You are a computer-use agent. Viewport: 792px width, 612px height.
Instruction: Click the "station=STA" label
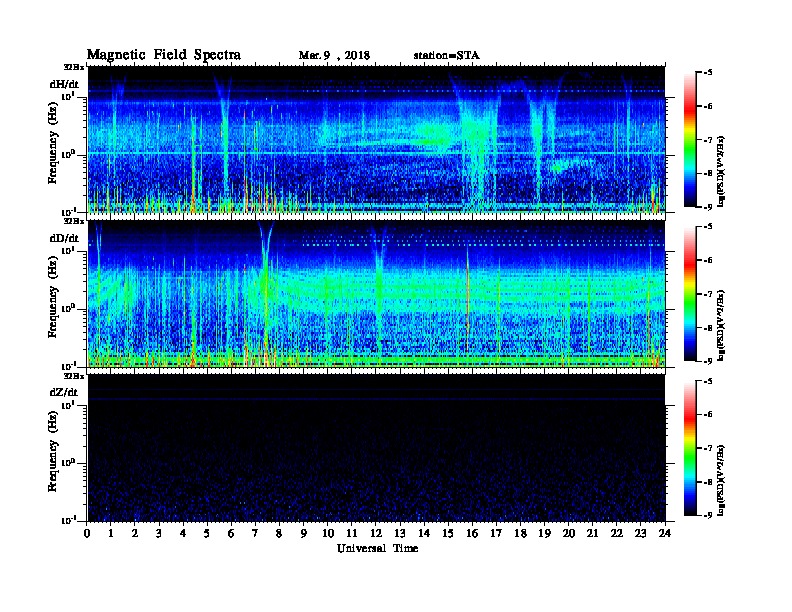[446, 56]
